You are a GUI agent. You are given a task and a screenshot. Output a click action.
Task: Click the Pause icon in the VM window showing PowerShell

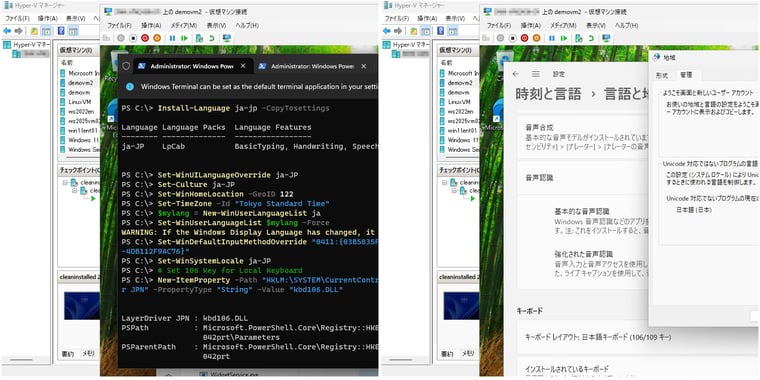173,38
